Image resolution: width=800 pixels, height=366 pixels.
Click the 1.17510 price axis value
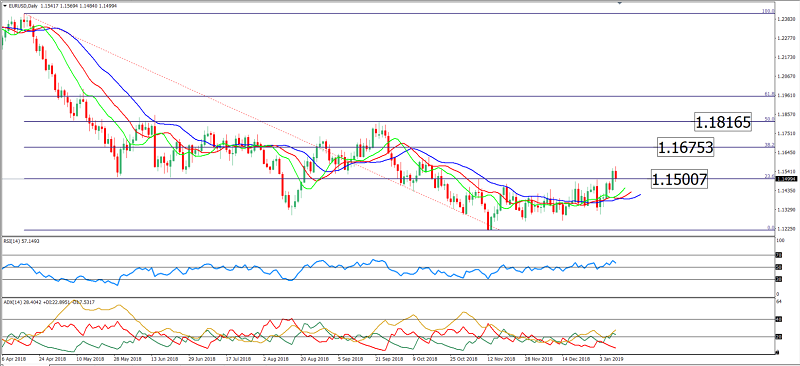(785, 134)
